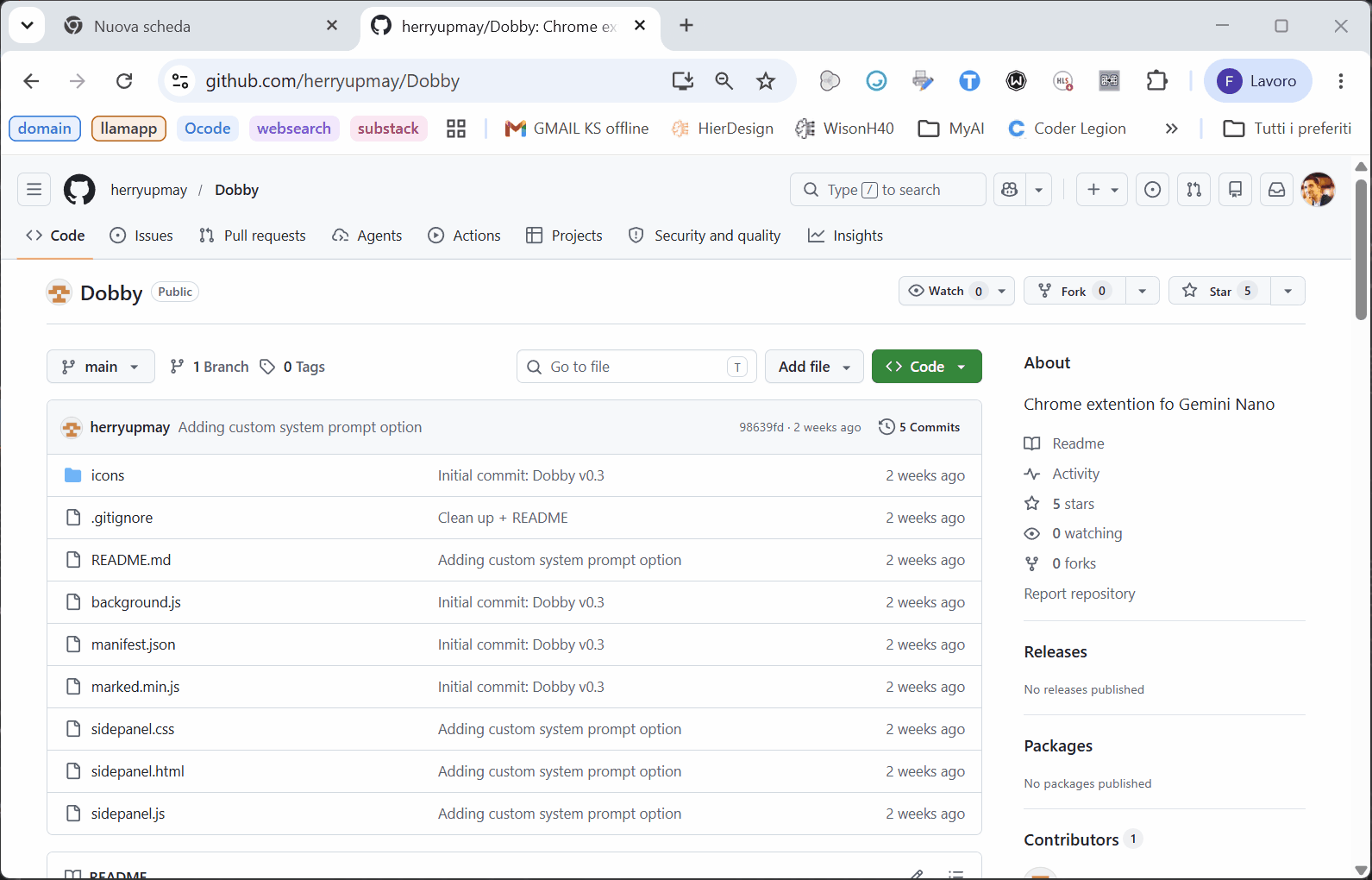The height and width of the screenshot is (880, 1372).
Task: Open the GitHub global navigation hamburger menu
Action: [x=34, y=190]
